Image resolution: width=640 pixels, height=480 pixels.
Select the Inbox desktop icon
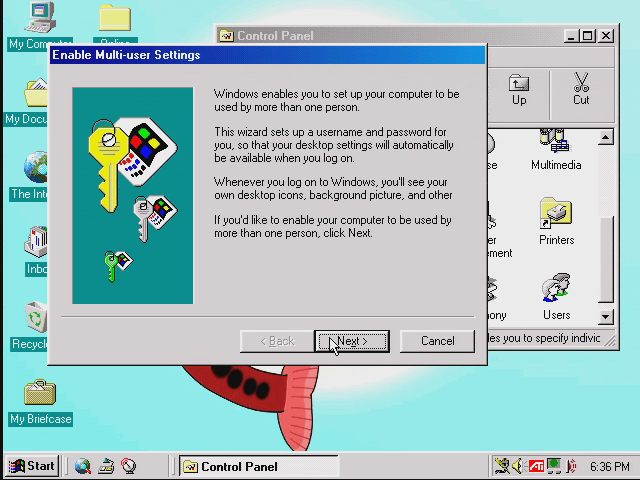36,251
